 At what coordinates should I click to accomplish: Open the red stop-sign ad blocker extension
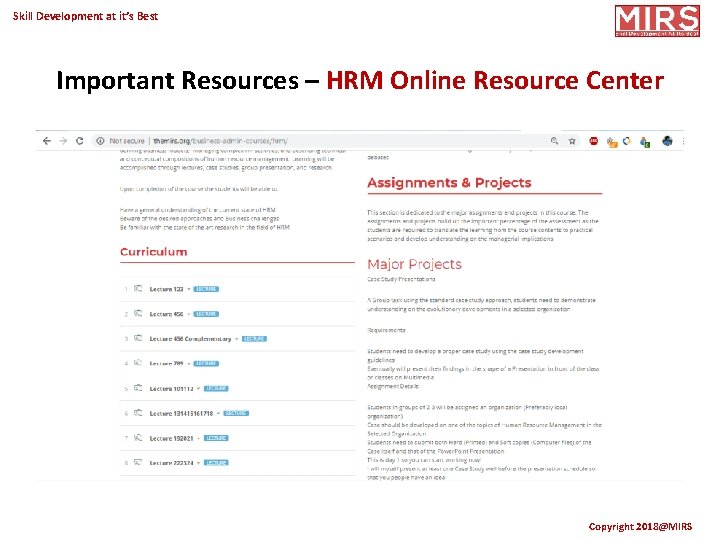(594, 141)
